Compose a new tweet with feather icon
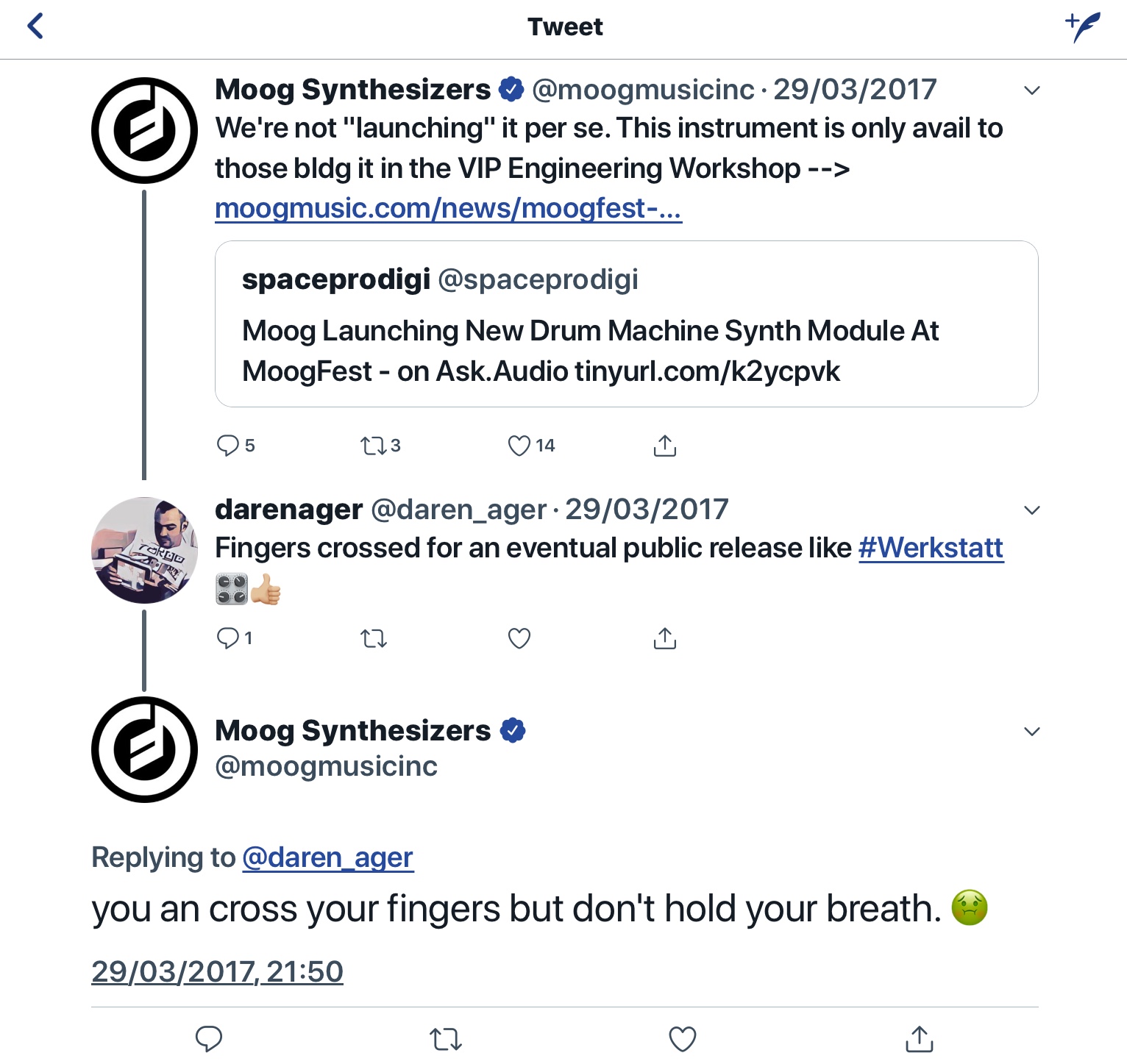The height and width of the screenshot is (1064, 1127). pyautogui.click(x=1083, y=26)
